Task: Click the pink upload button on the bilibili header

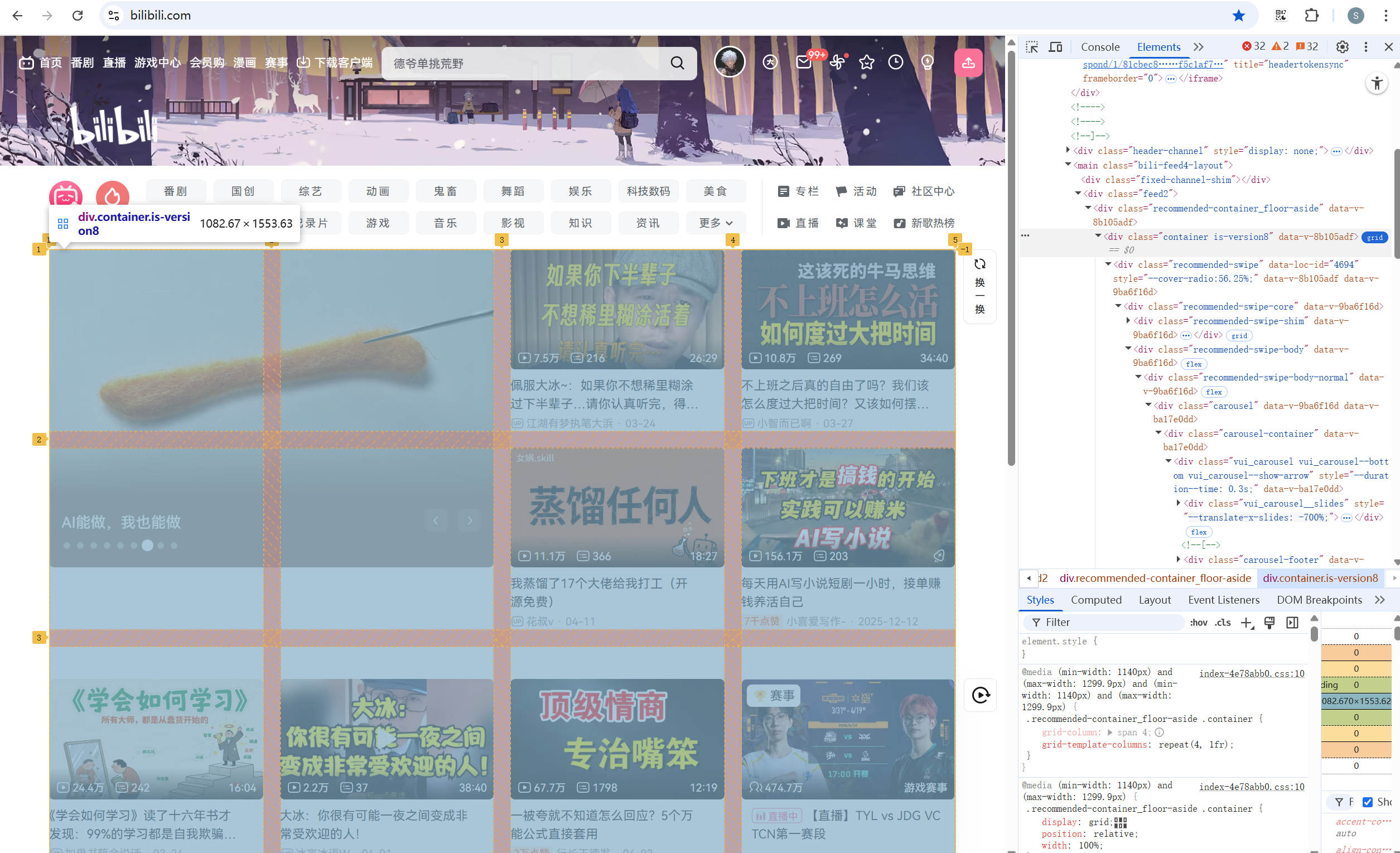Action: [968, 62]
